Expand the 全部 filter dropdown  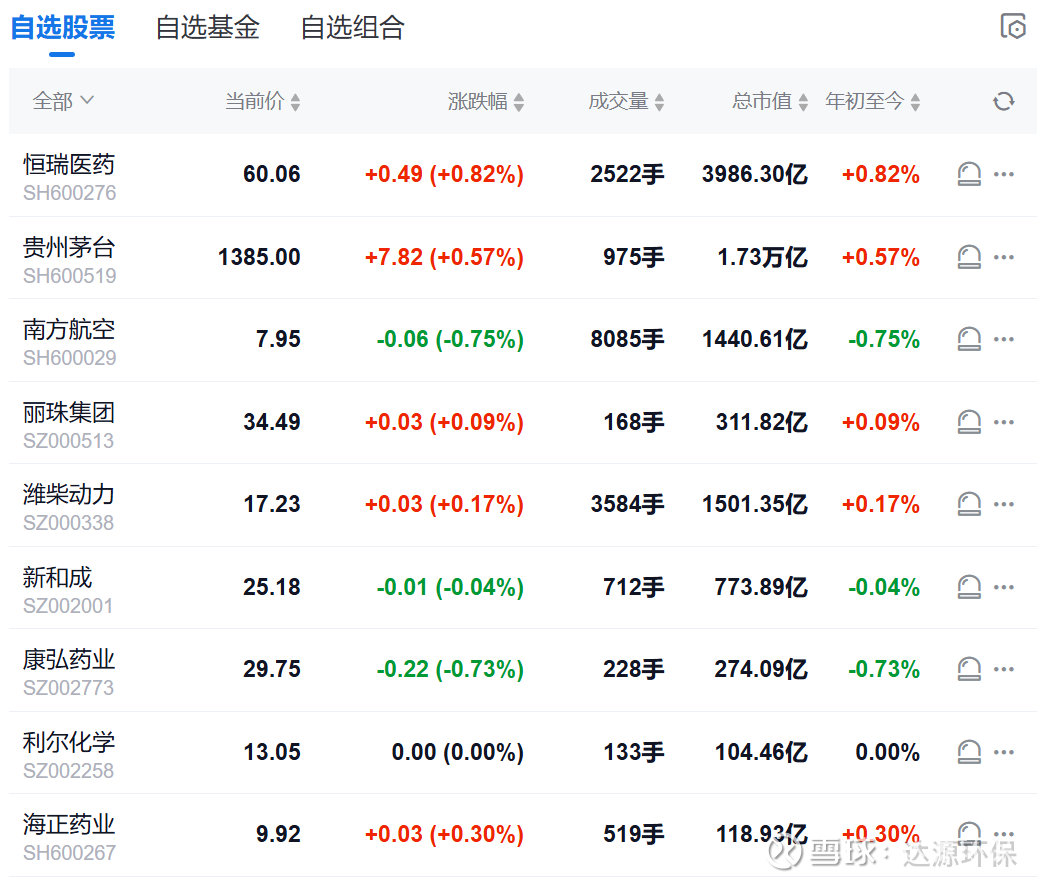[63, 102]
